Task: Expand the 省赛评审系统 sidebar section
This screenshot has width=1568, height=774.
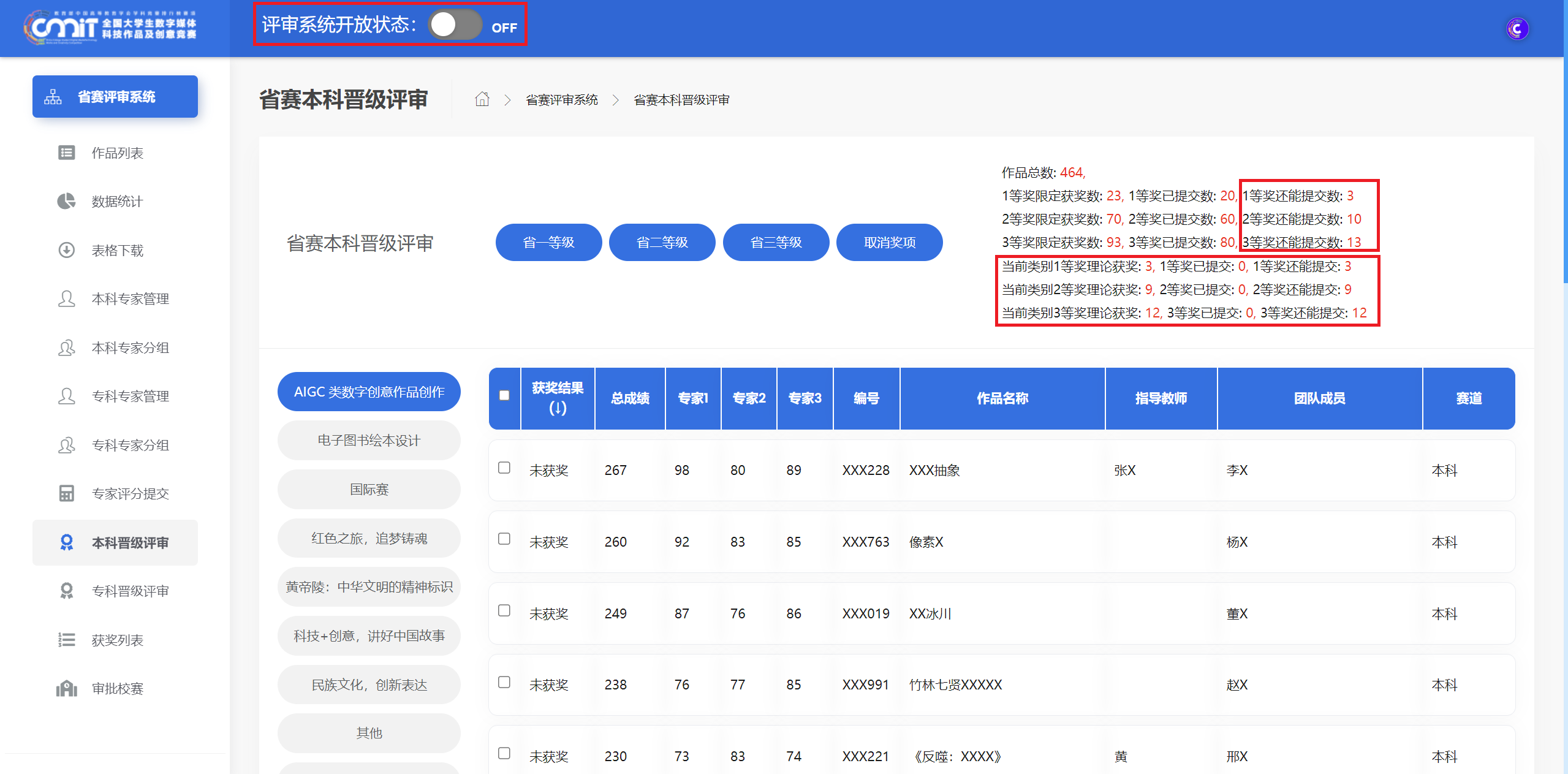Action: [115, 97]
